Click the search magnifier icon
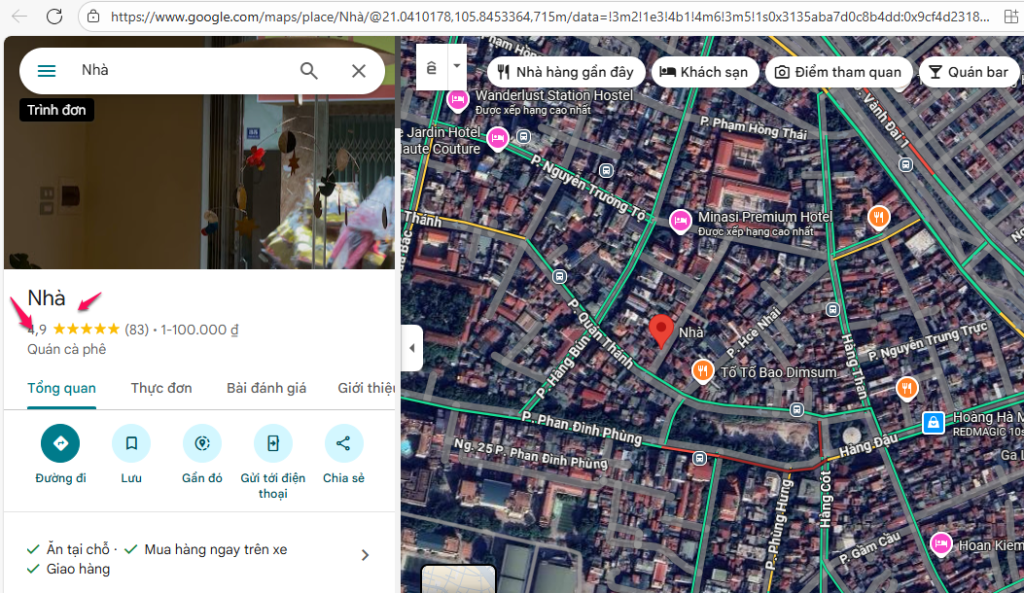Image resolution: width=1024 pixels, height=593 pixels. (309, 71)
